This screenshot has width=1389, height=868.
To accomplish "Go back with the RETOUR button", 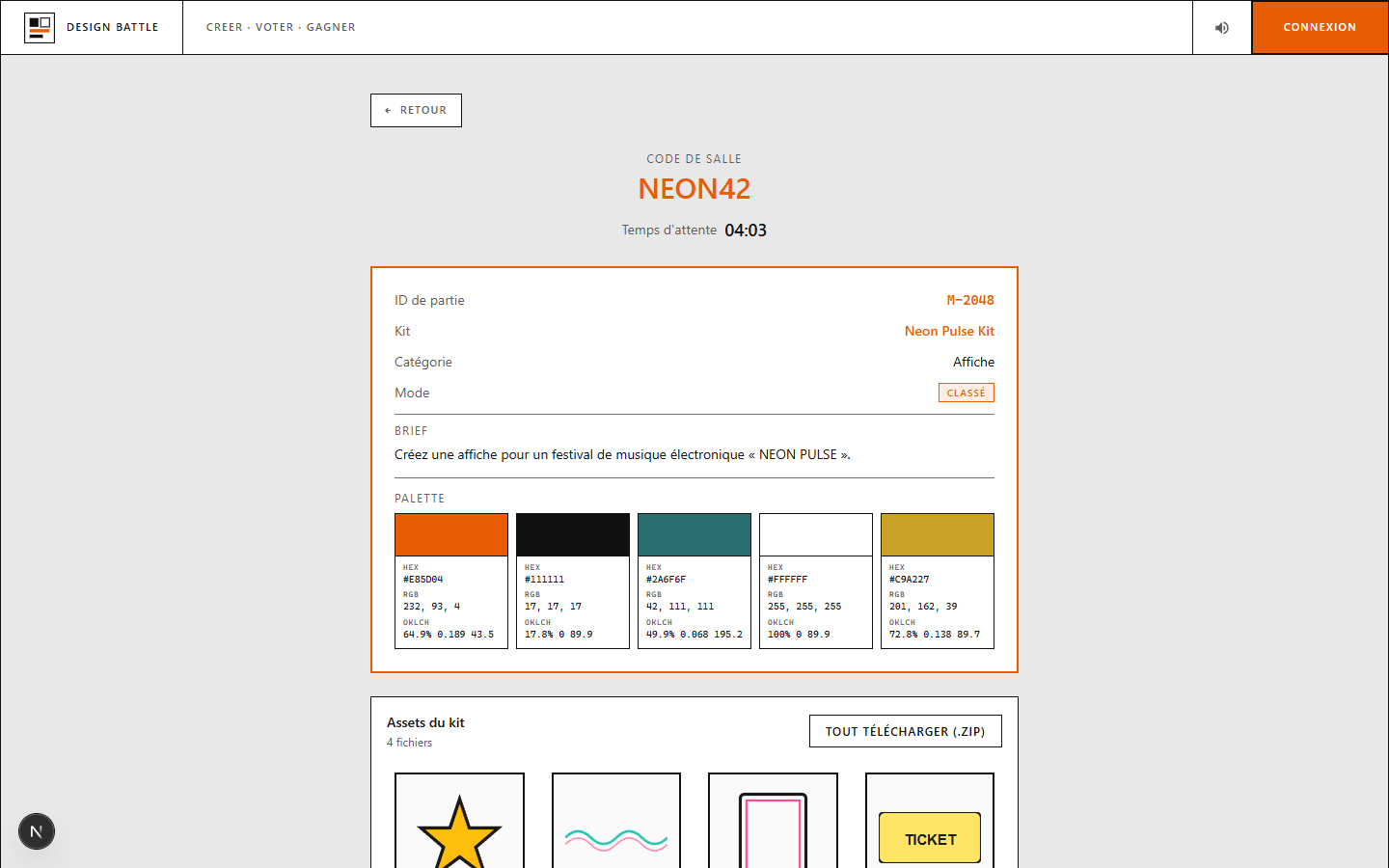I will coord(416,110).
